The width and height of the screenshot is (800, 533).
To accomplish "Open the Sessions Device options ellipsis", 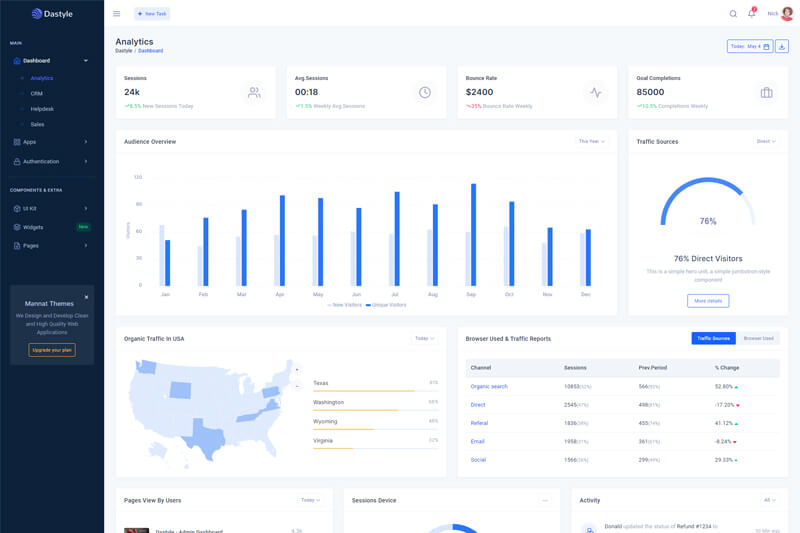I will tap(545, 500).
